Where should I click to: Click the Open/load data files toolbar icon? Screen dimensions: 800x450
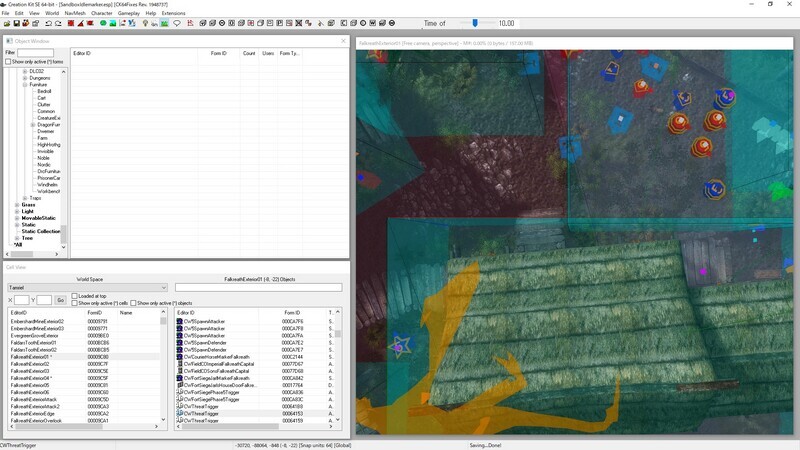coord(7,23)
